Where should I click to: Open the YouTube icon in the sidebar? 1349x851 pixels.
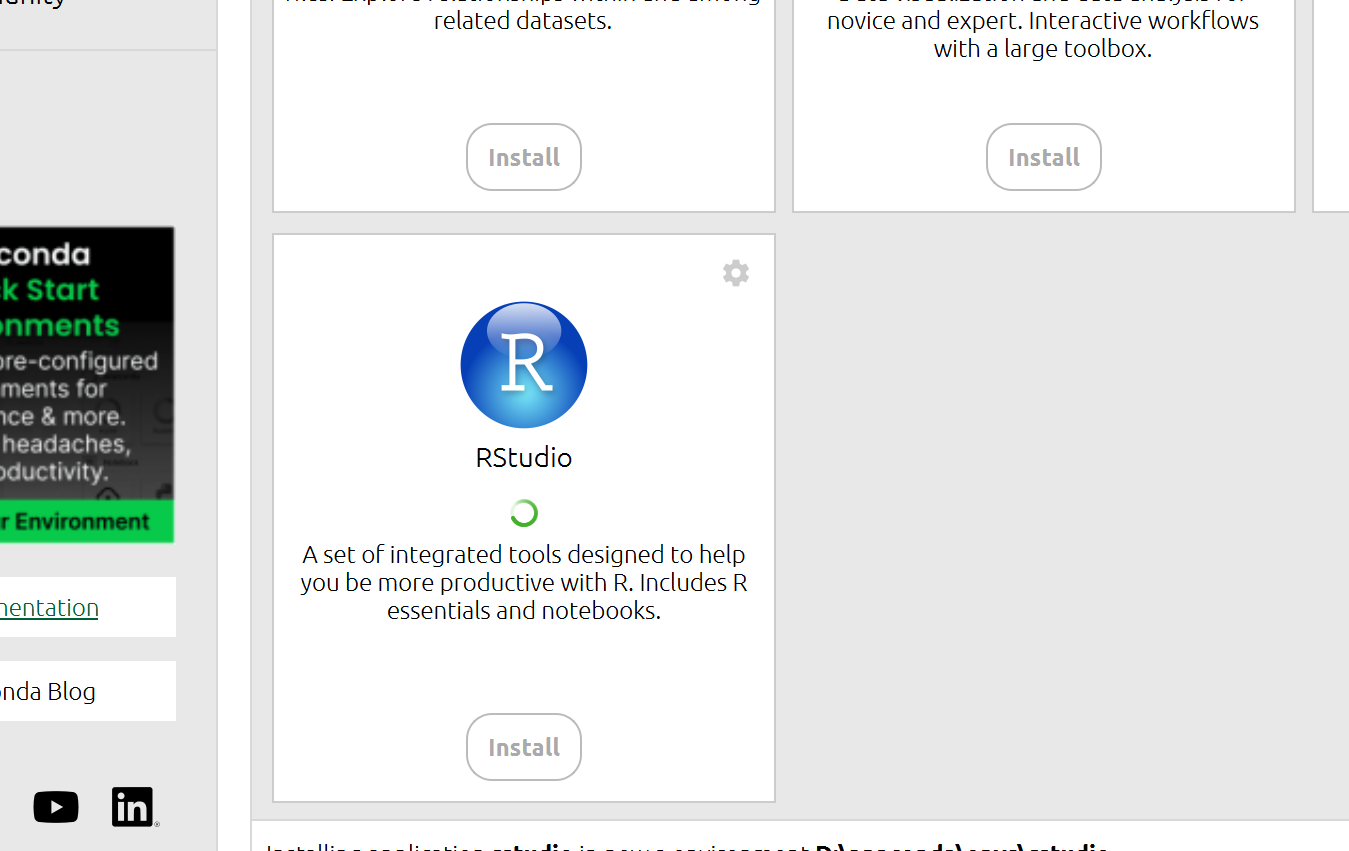pyautogui.click(x=56, y=807)
